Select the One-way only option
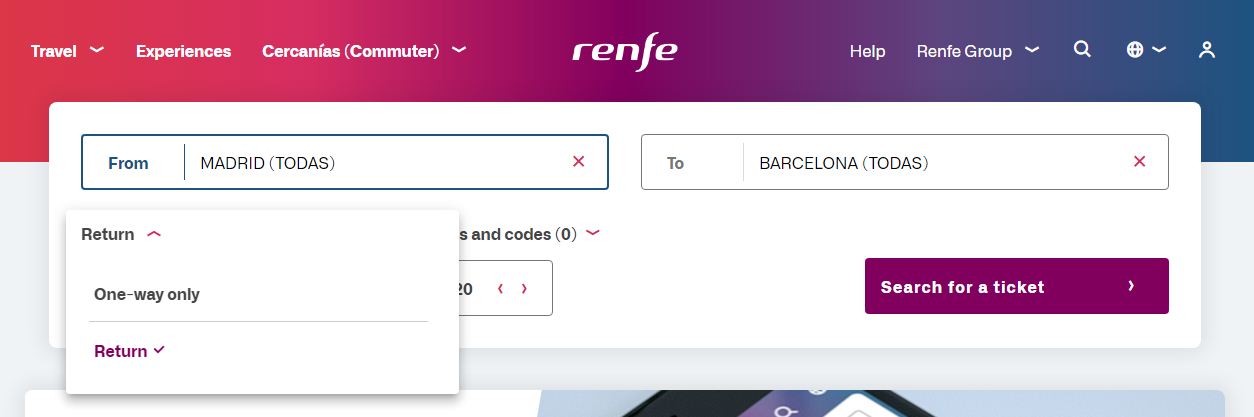1254x417 pixels. [x=147, y=294]
